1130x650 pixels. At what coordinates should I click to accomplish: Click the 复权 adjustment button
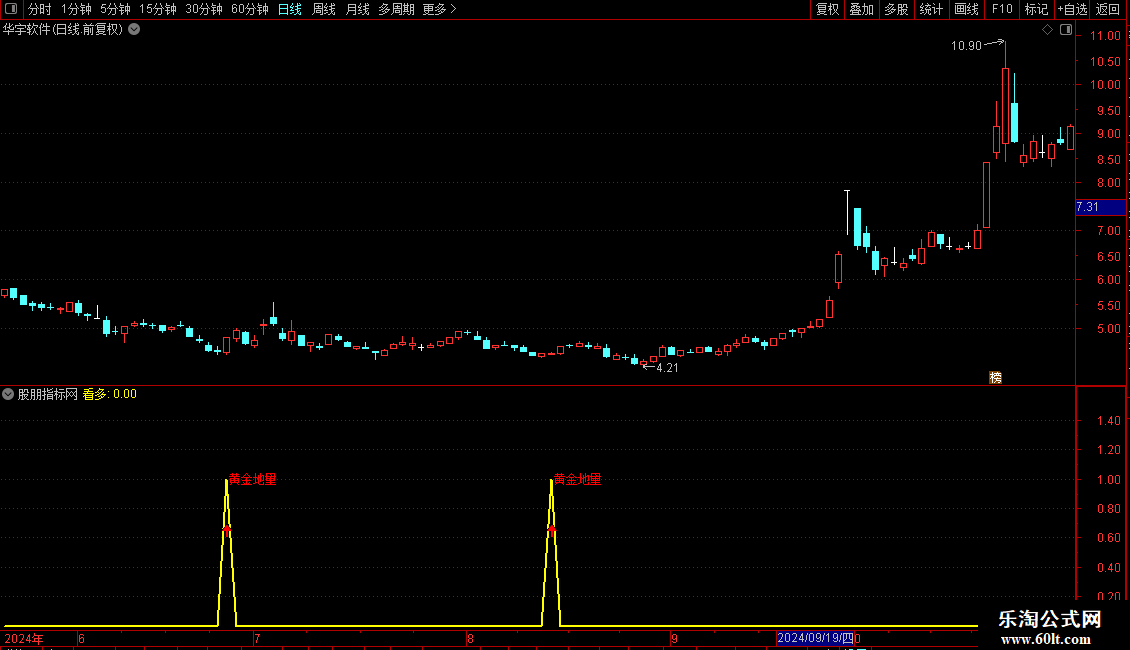pyautogui.click(x=827, y=9)
